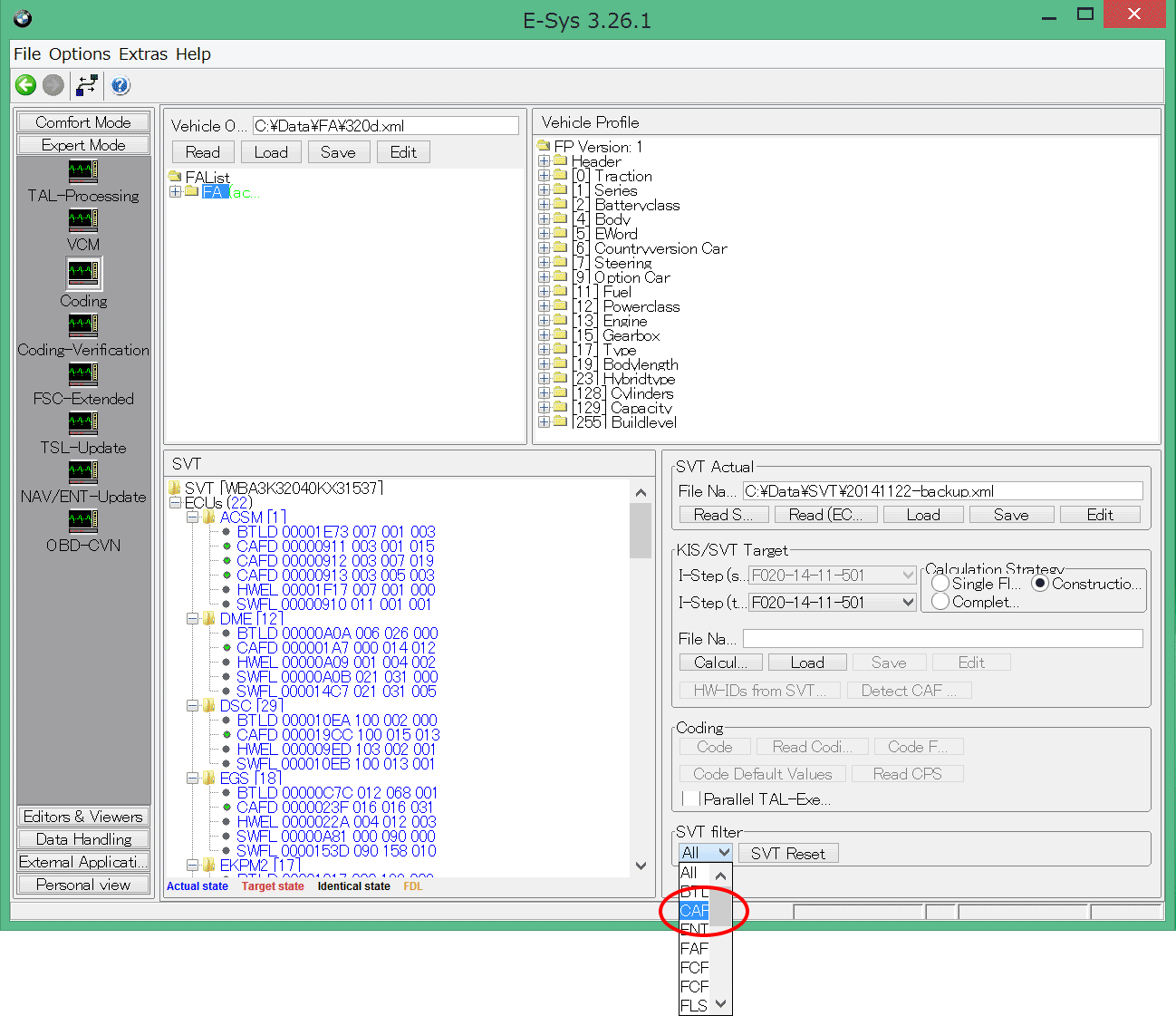Click filter list scroll down arrow
This screenshot has width=1176, height=1016.
pyautogui.click(x=721, y=1003)
